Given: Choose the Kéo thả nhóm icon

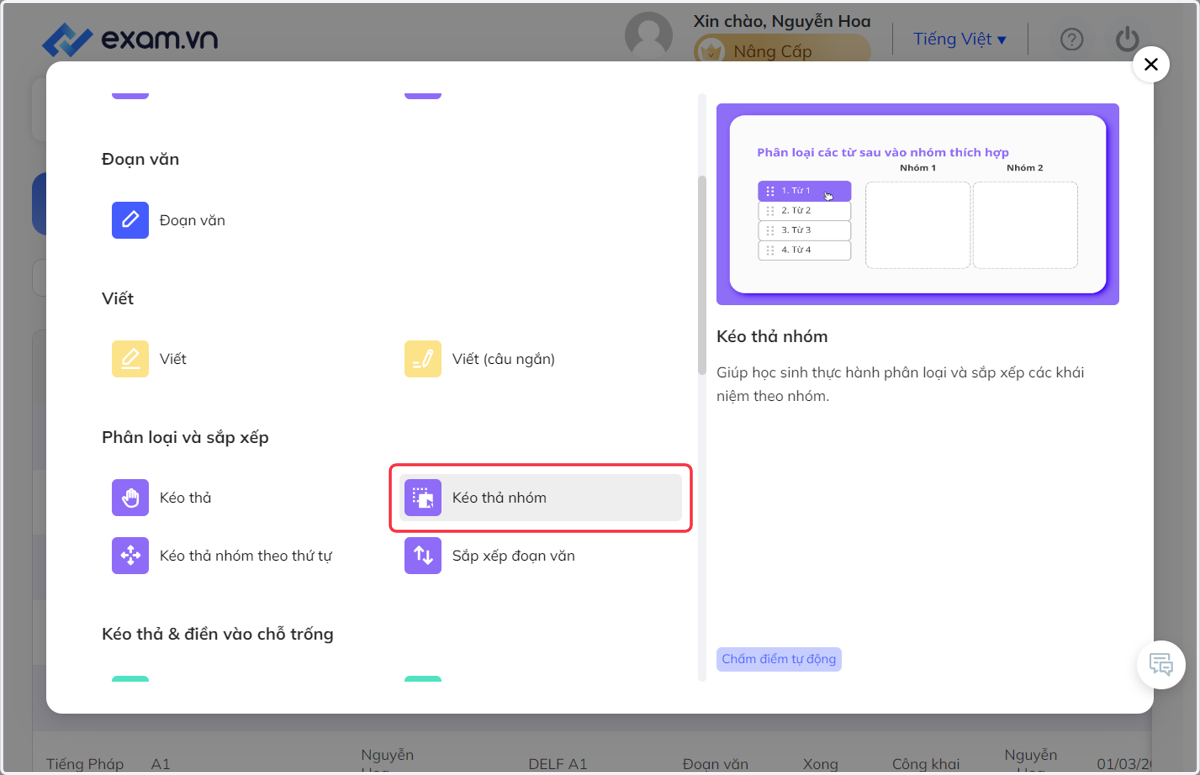Looking at the screenshot, I should 423,497.
